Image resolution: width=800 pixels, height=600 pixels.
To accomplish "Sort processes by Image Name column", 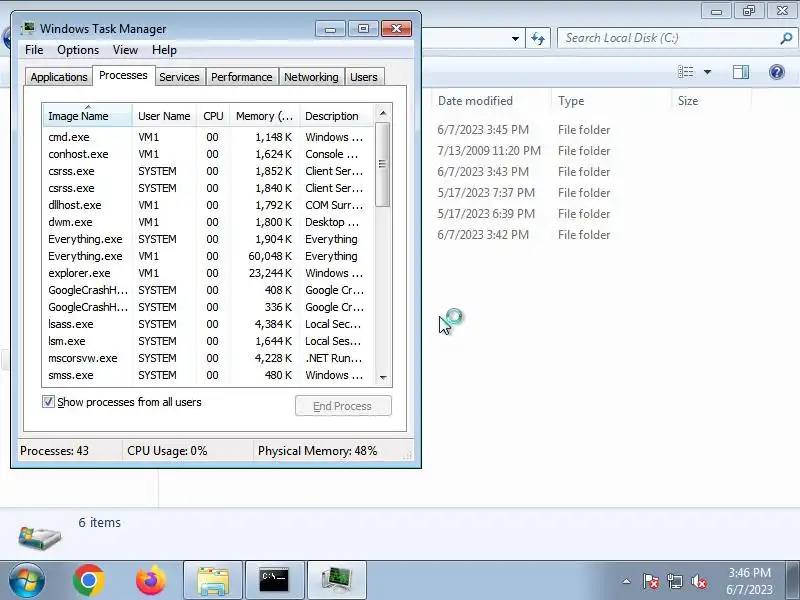I will tap(88, 116).
